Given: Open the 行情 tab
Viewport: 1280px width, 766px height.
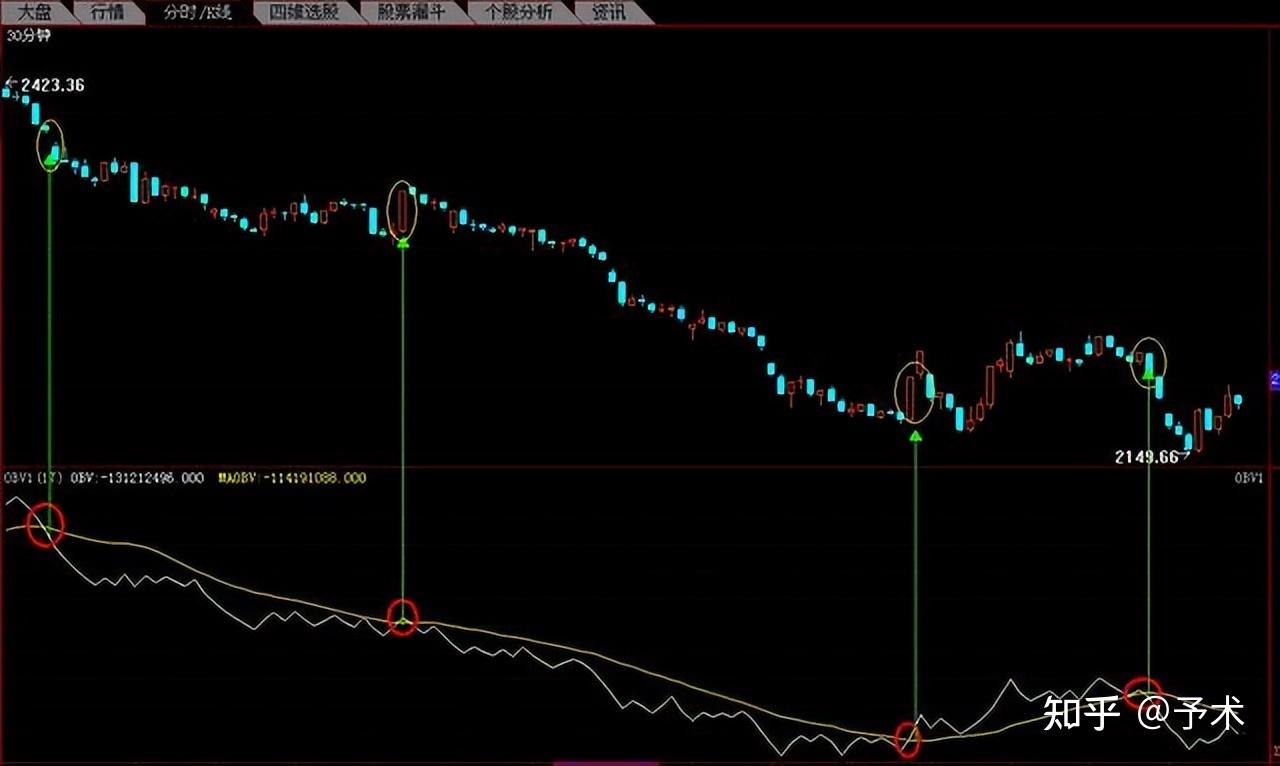Looking at the screenshot, I should (x=106, y=12).
